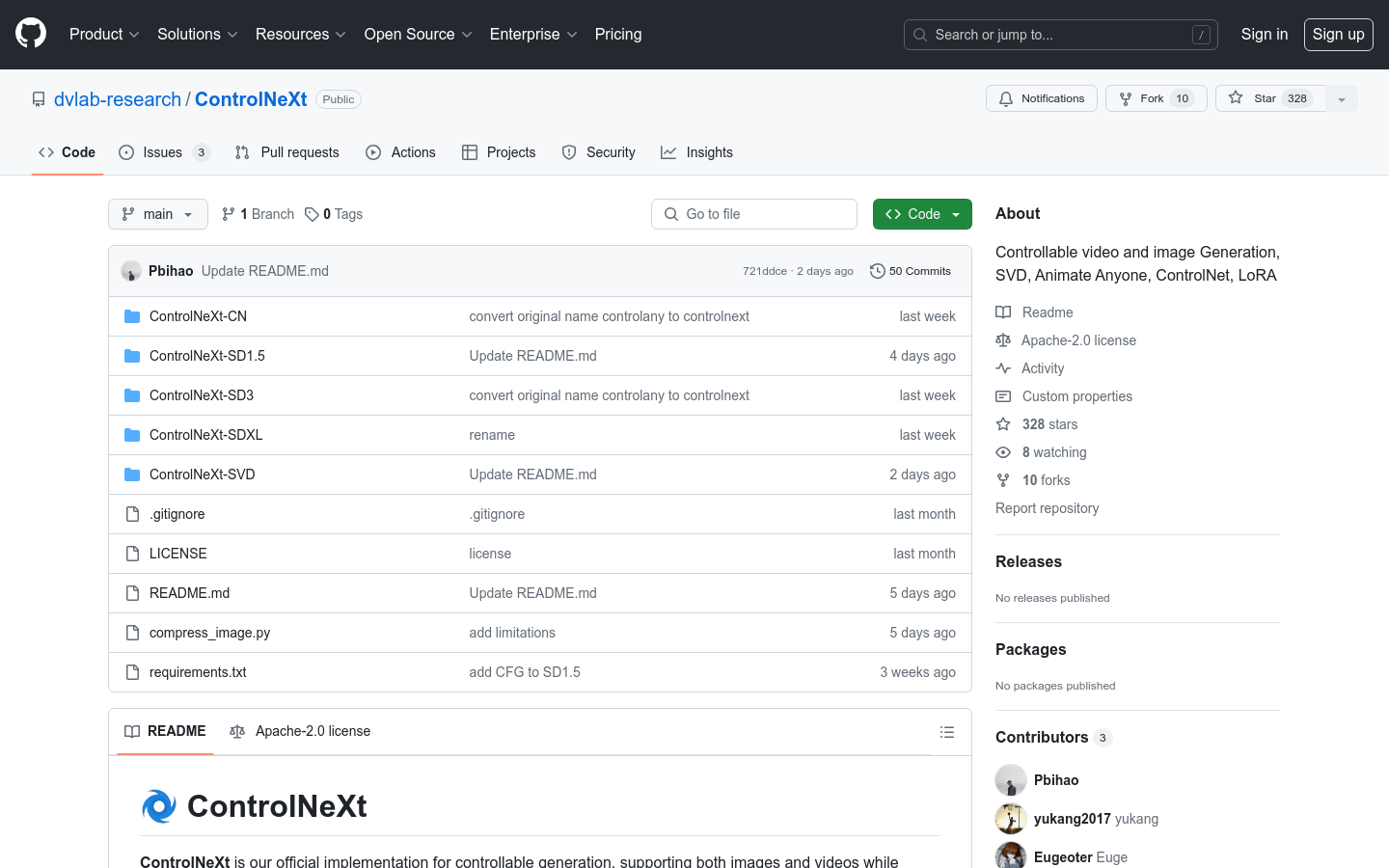
Task: Select the README tab in file viewer
Action: [165, 731]
